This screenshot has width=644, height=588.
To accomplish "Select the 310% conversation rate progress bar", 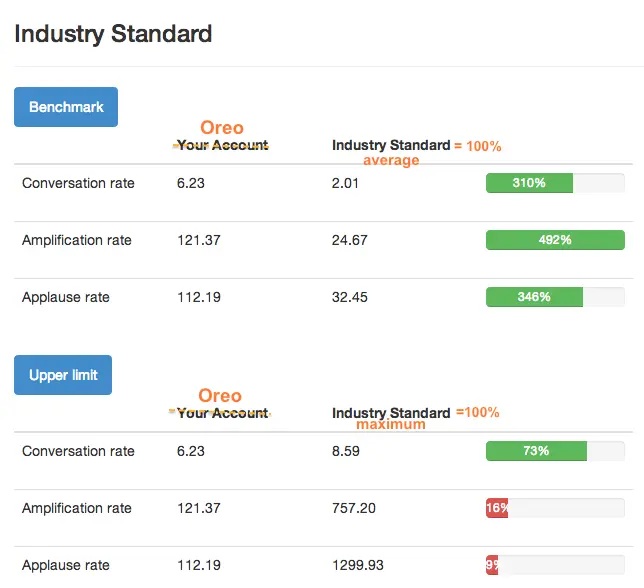I will tap(529, 183).
